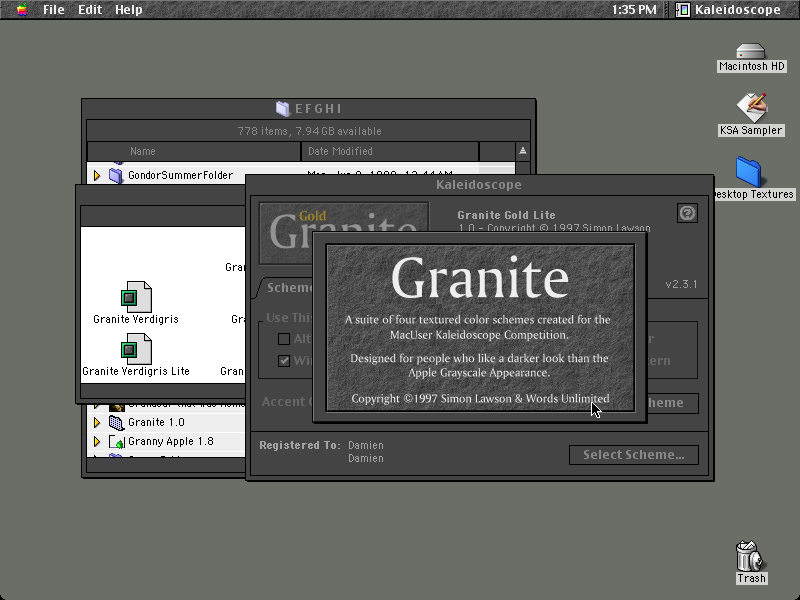The width and height of the screenshot is (800, 600).
Task: Expand the Granny Apple 1.8 disclosure triangle
Action: click(96, 441)
